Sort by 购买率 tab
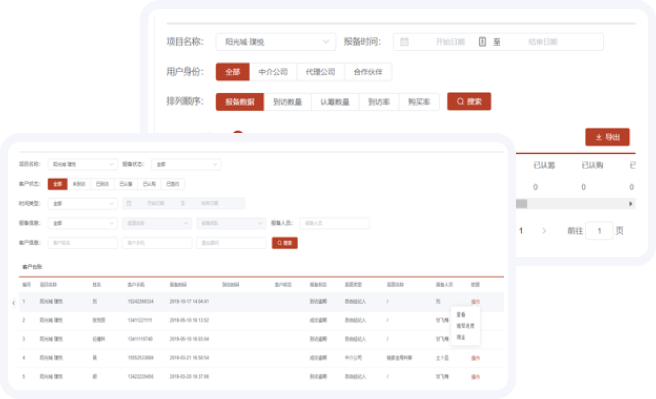This screenshot has height=399, width=656. [x=419, y=102]
